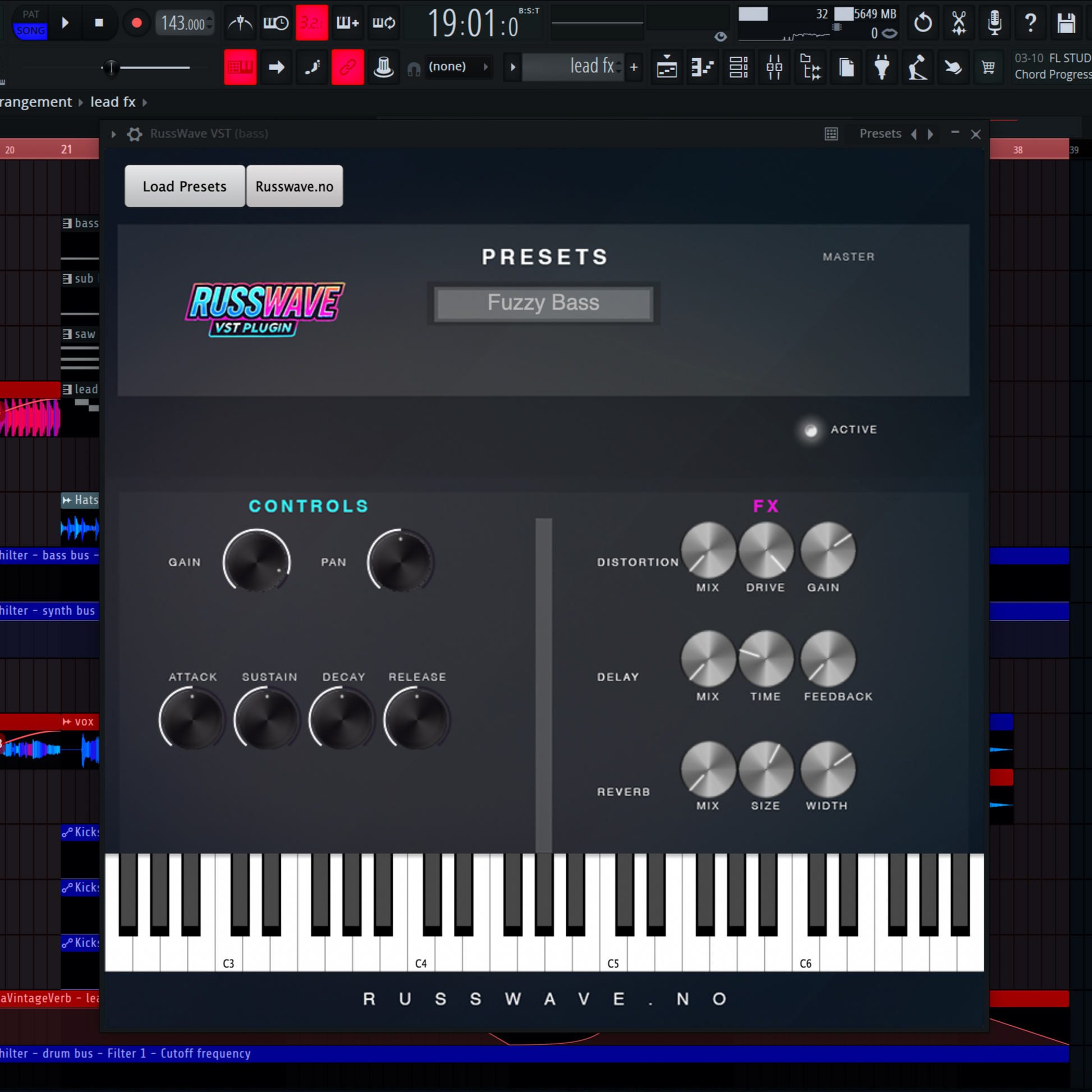This screenshot has height=1092, width=1092.
Task: Click the Reverb WIDTH knob
Action: coord(828,769)
